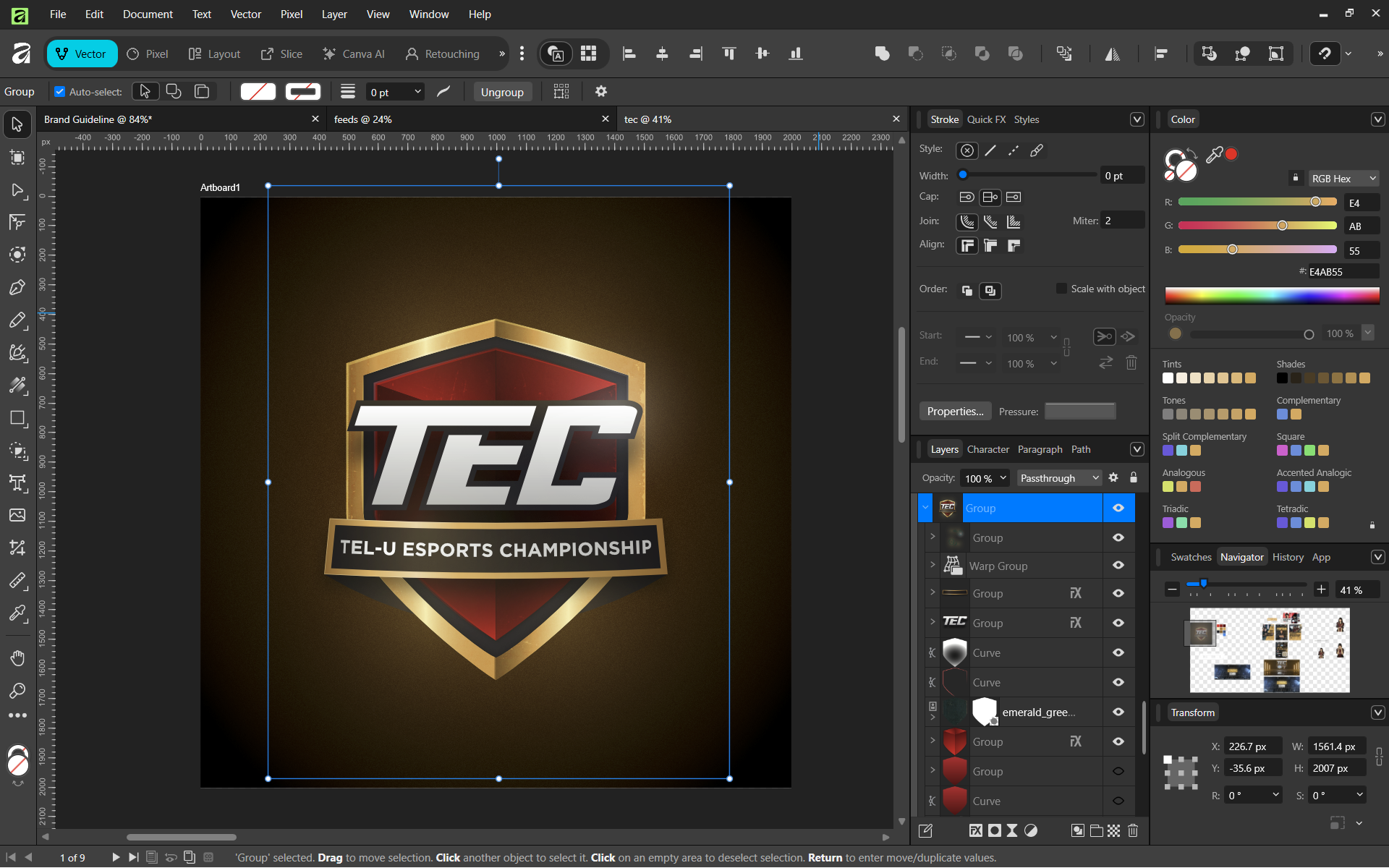Screen dimensions: 1389x868
Task: Click the Layer FX icon below the layers
Action: point(976,830)
